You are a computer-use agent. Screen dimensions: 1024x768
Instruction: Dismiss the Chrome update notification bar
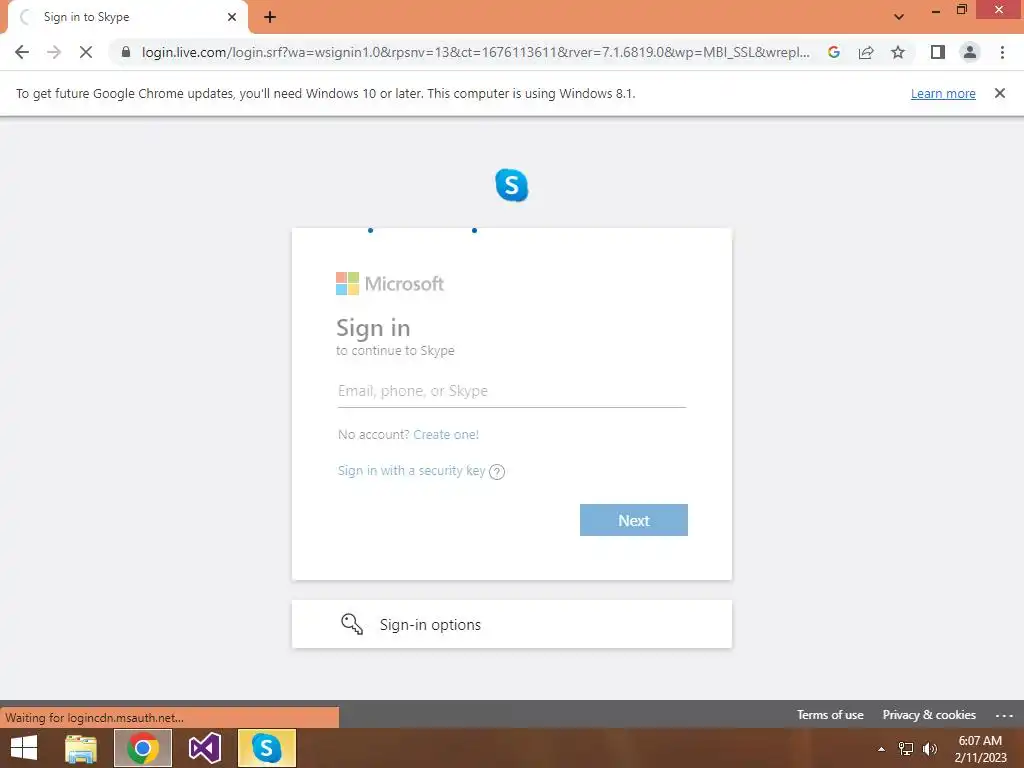click(999, 93)
